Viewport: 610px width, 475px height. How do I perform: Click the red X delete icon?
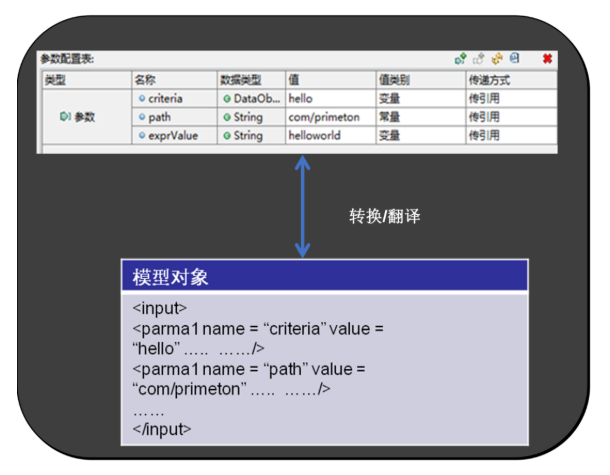(x=547, y=59)
